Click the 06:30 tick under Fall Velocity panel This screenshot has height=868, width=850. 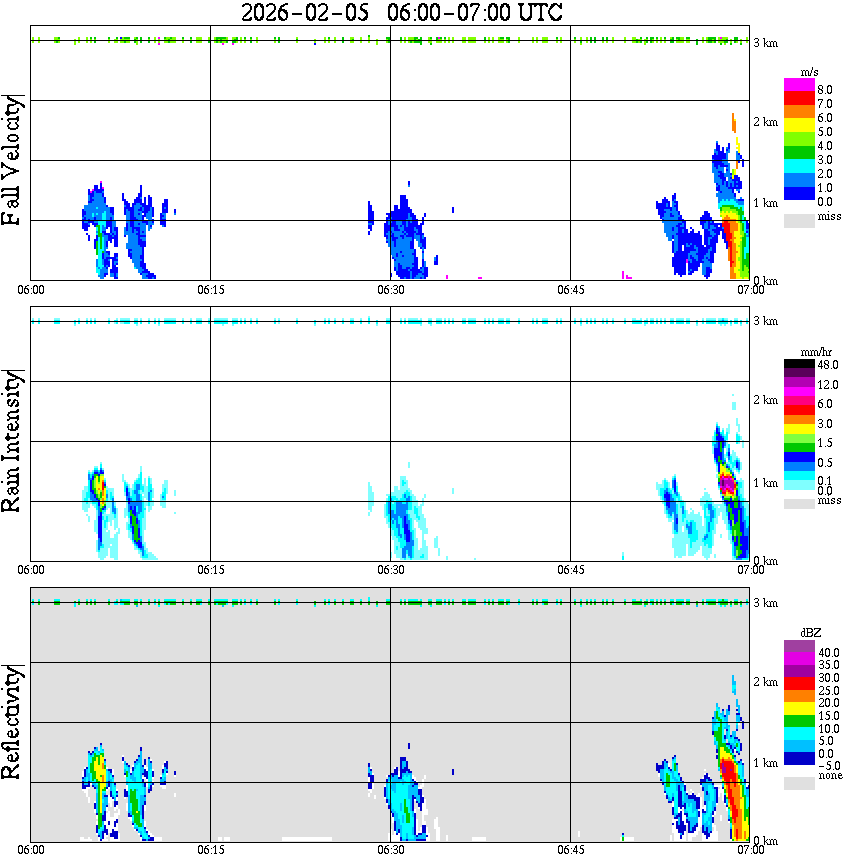[x=390, y=290]
